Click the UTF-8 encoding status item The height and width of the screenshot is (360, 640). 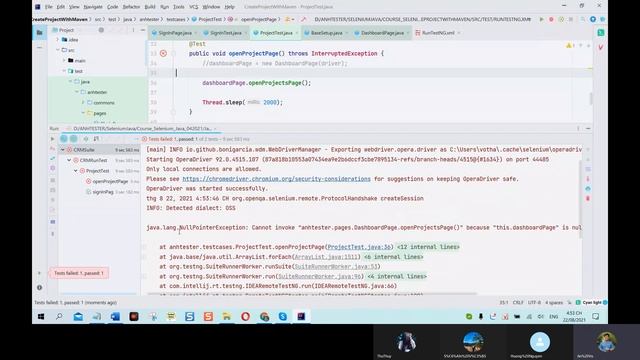(534, 302)
